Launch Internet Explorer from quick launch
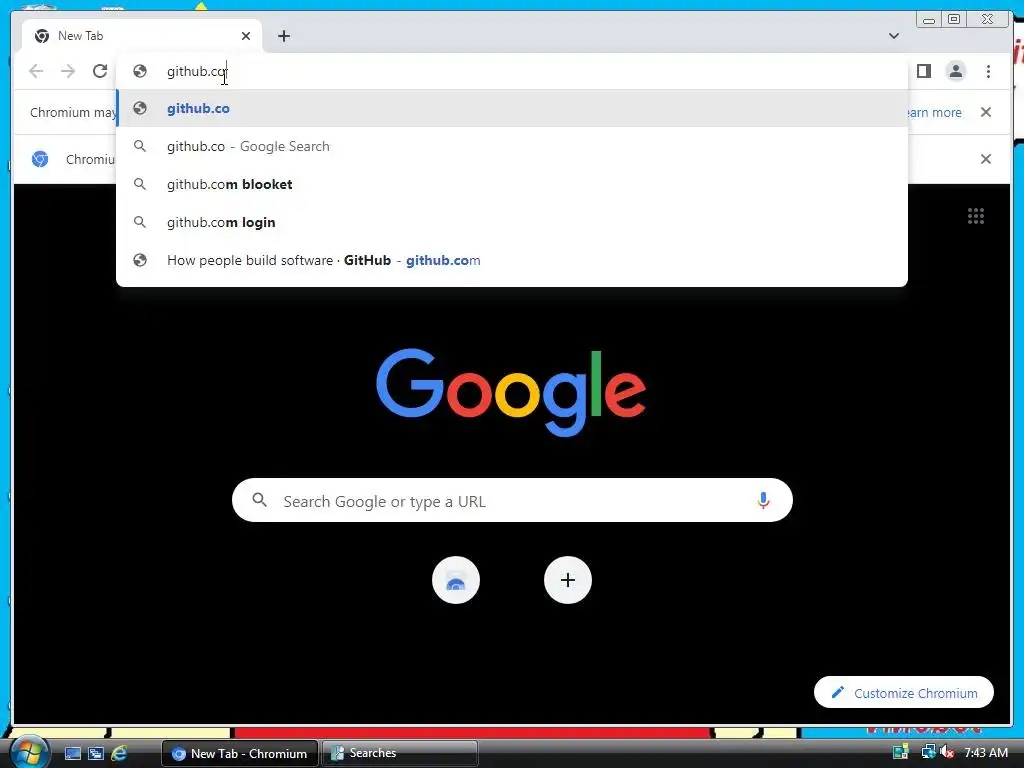This screenshot has width=1024, height=768. 119,754
